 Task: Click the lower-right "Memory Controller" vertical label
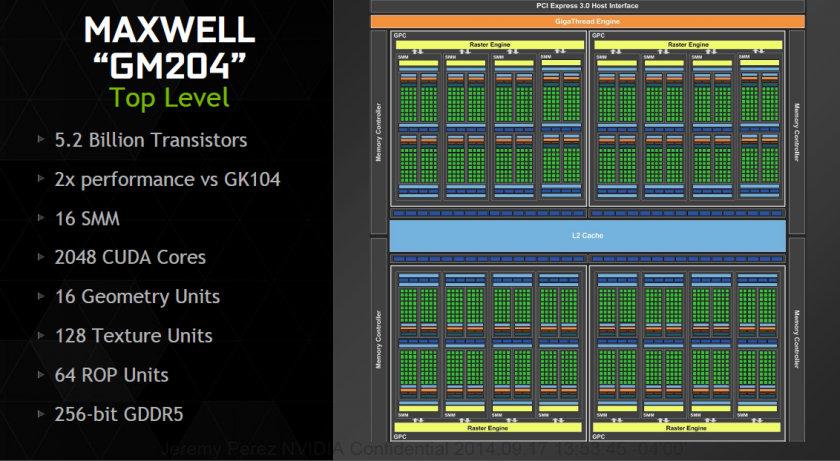pyautogui.click(x=797, y=339)
